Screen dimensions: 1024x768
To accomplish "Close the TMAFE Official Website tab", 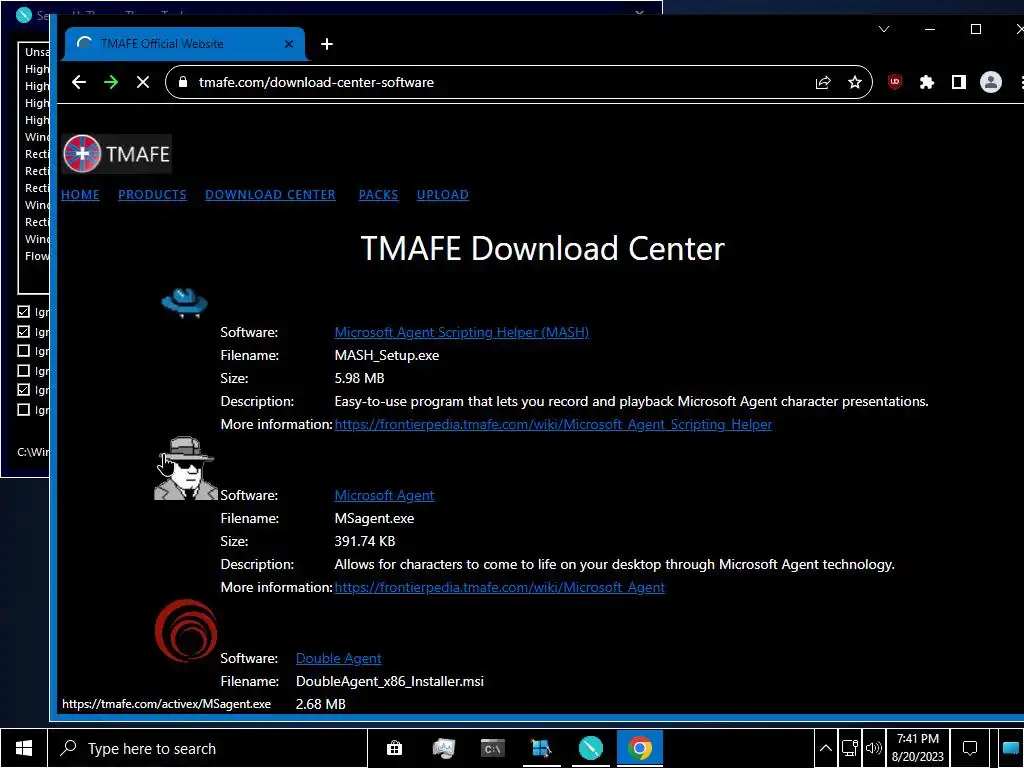I will coord(289,44).
